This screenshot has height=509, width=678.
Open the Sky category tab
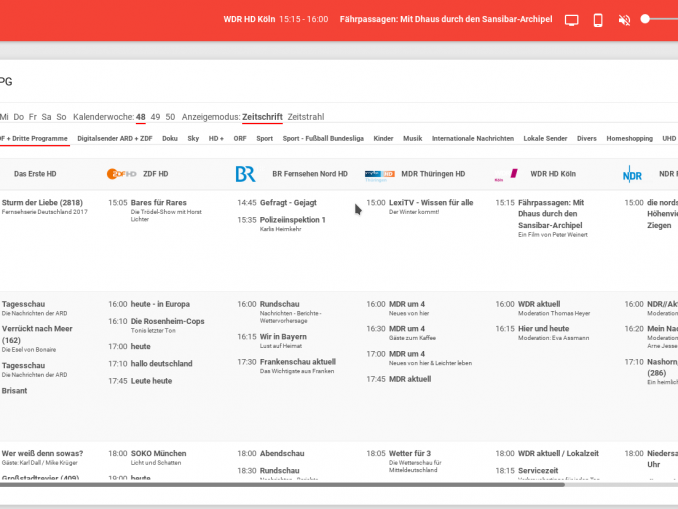pos(193,138)
